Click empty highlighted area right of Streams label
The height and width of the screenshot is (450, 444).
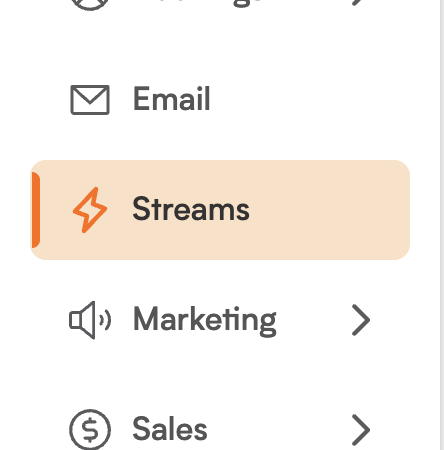[328, 210]
